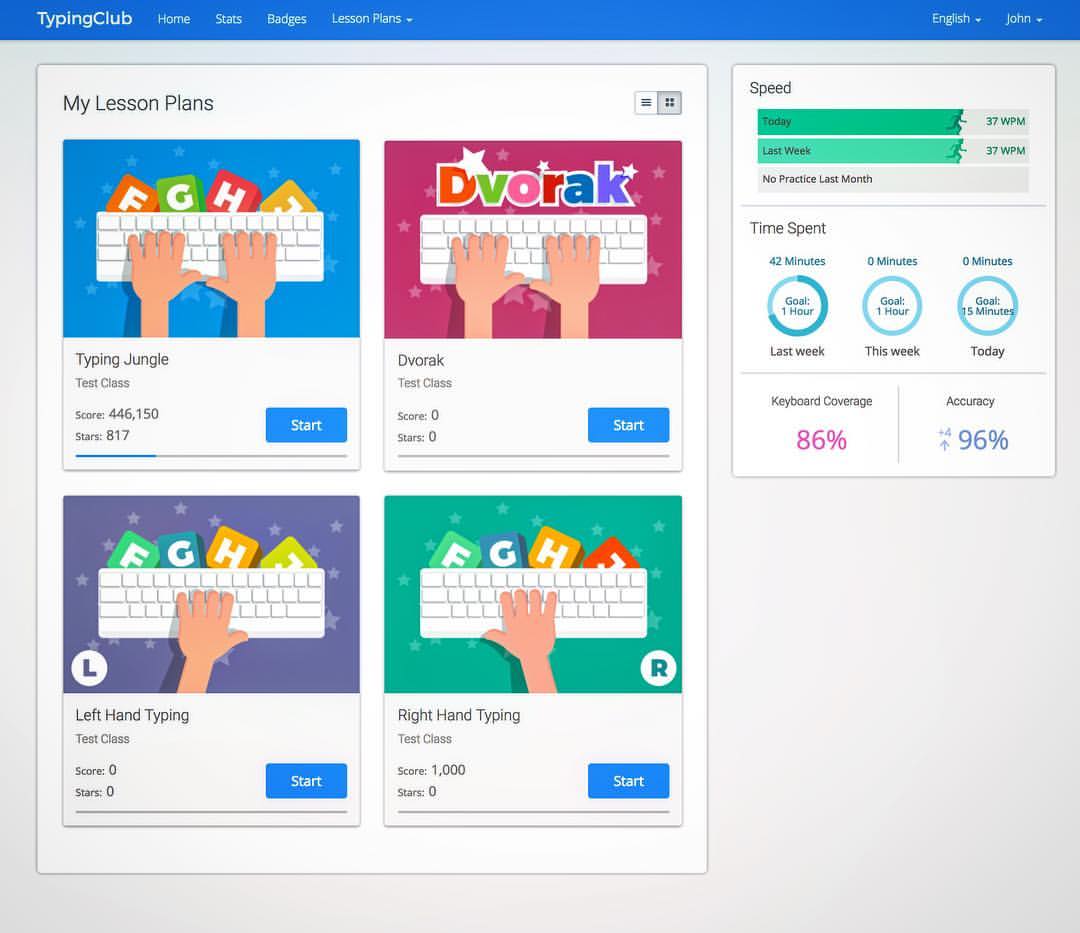The image size is (1080, 933).
Task: Click the R badge on Right Hand card
Action: [658, 668]
